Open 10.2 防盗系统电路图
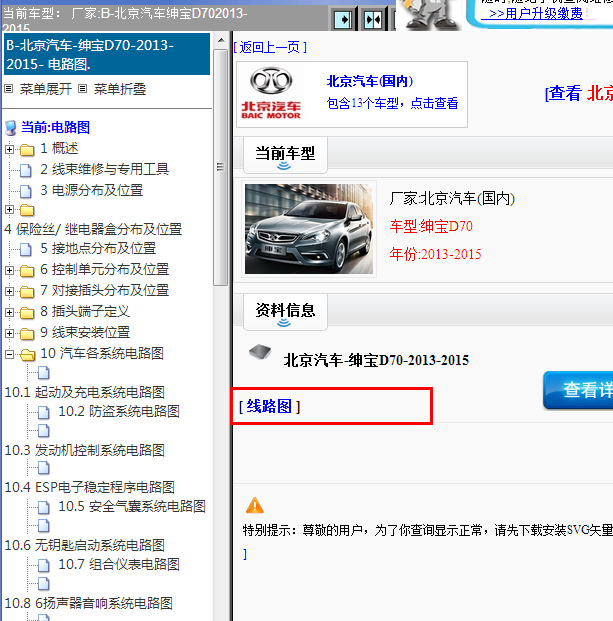The image size is (613, 621). (x=119, y=411)
